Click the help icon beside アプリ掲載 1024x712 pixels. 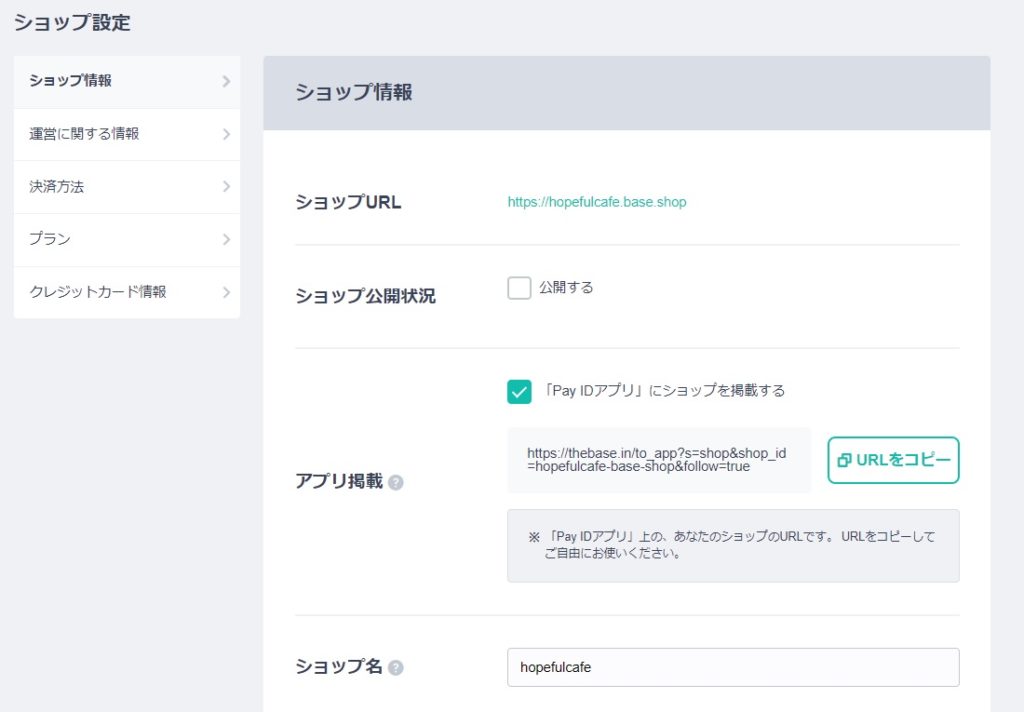(x=396, y=483)
